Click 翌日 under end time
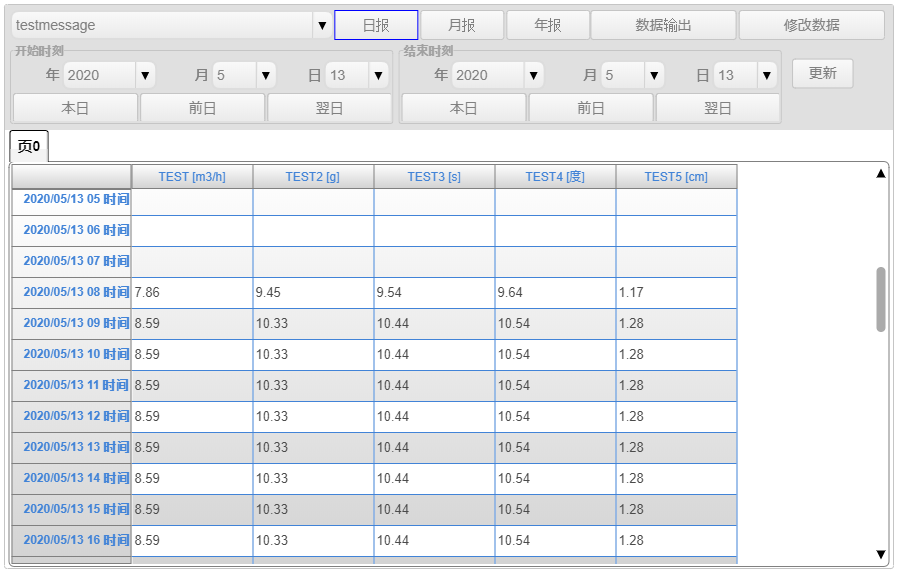 tap(717, 108)
